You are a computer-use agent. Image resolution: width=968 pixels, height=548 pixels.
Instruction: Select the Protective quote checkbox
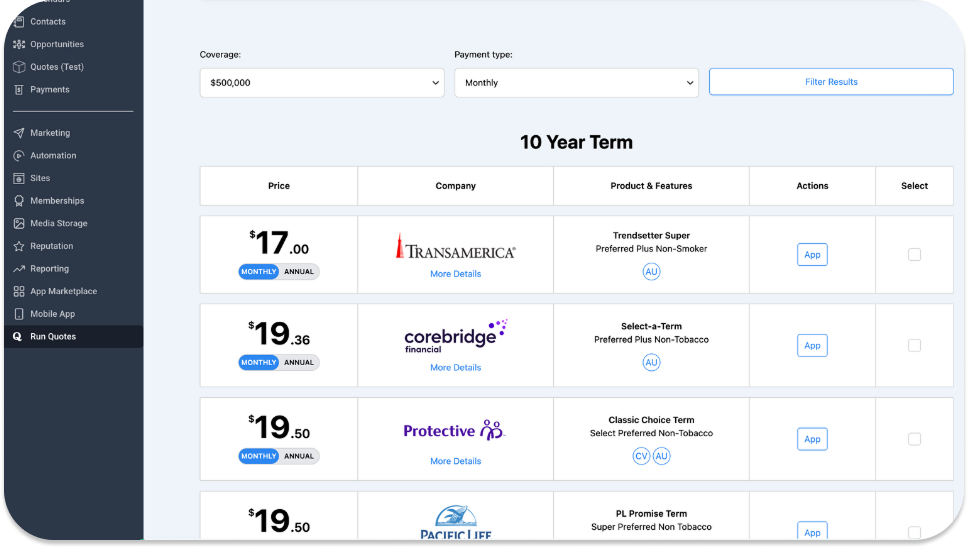click(x=914, y=439)
